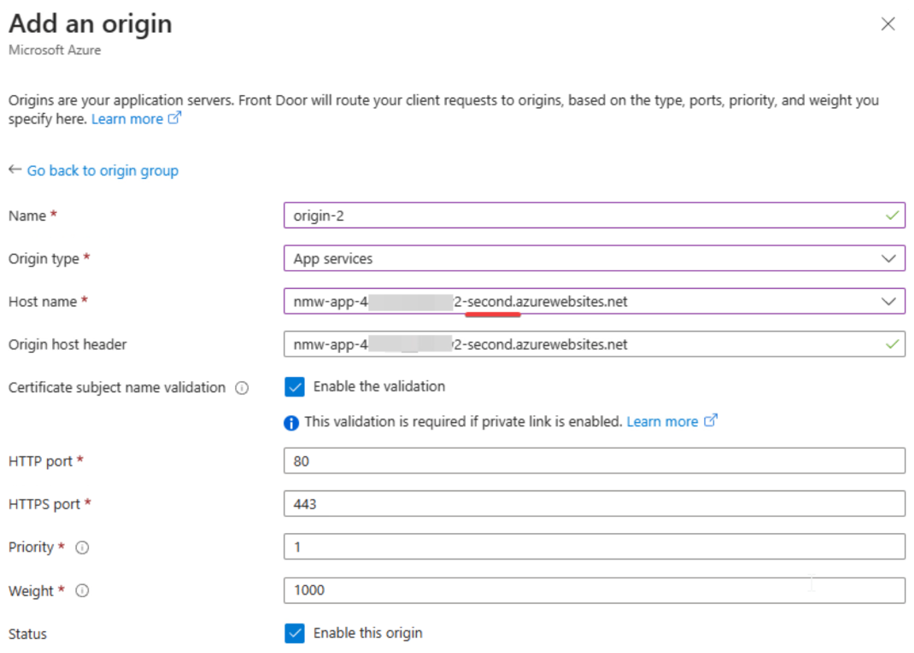Open external link icon after first Learn more
The height and width of the screenshot is (653, 914).
tap(174, 118)
